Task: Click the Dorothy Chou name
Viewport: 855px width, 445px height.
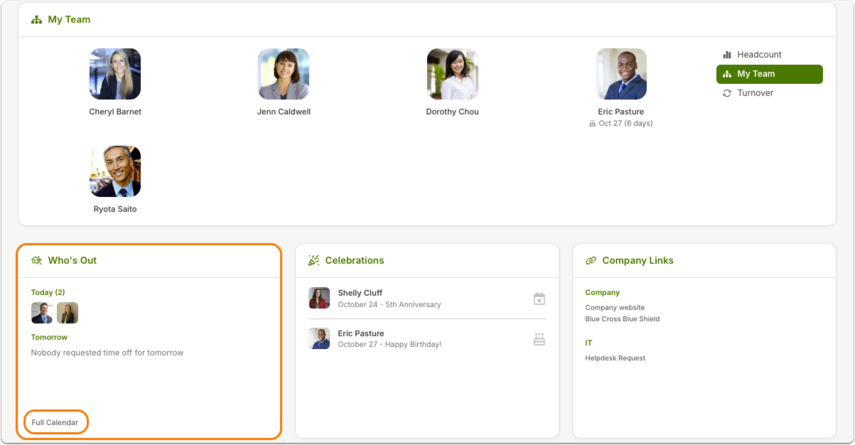Action: pos(453,112)
